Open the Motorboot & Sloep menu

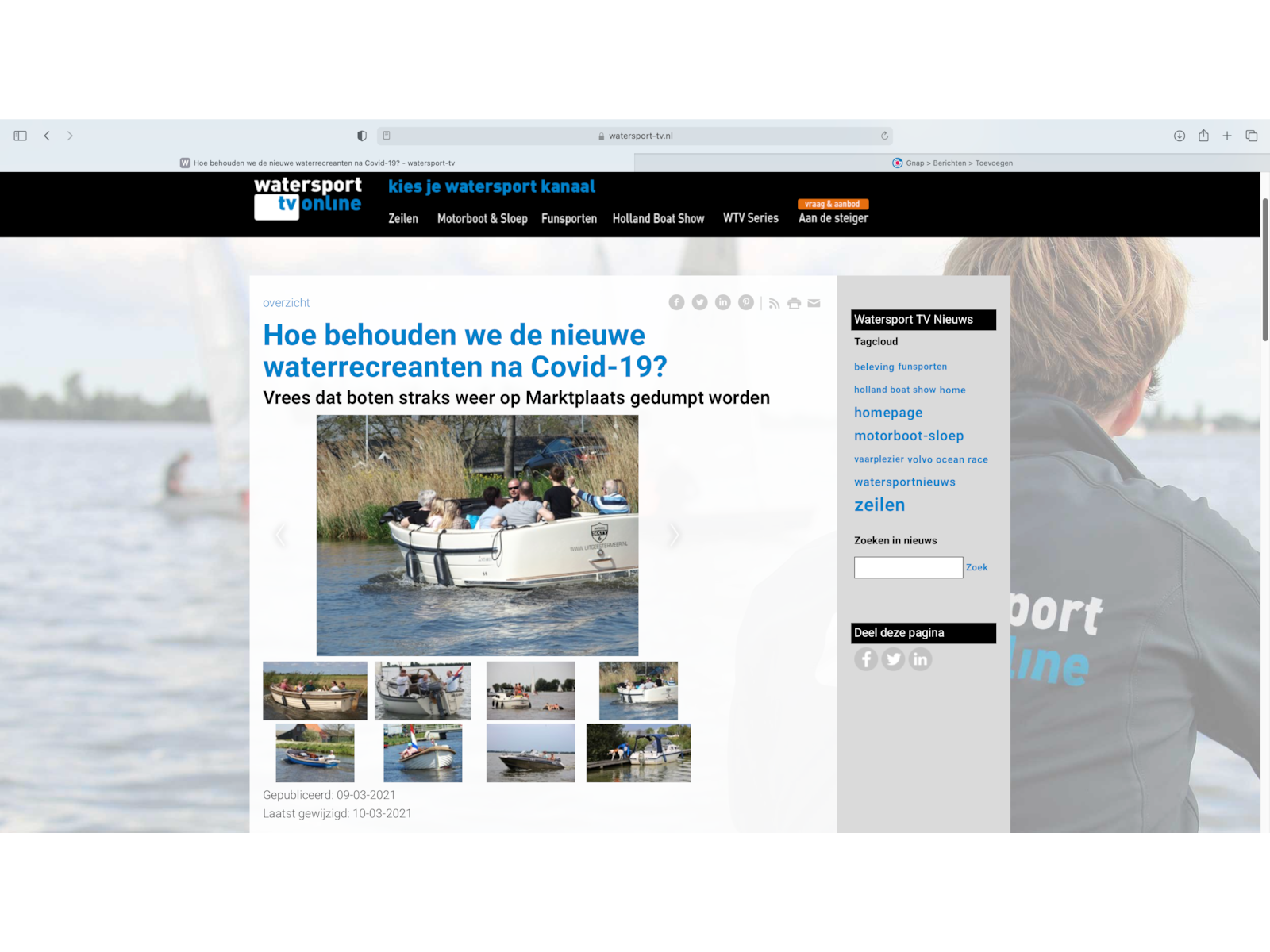(x=482, y=219)
